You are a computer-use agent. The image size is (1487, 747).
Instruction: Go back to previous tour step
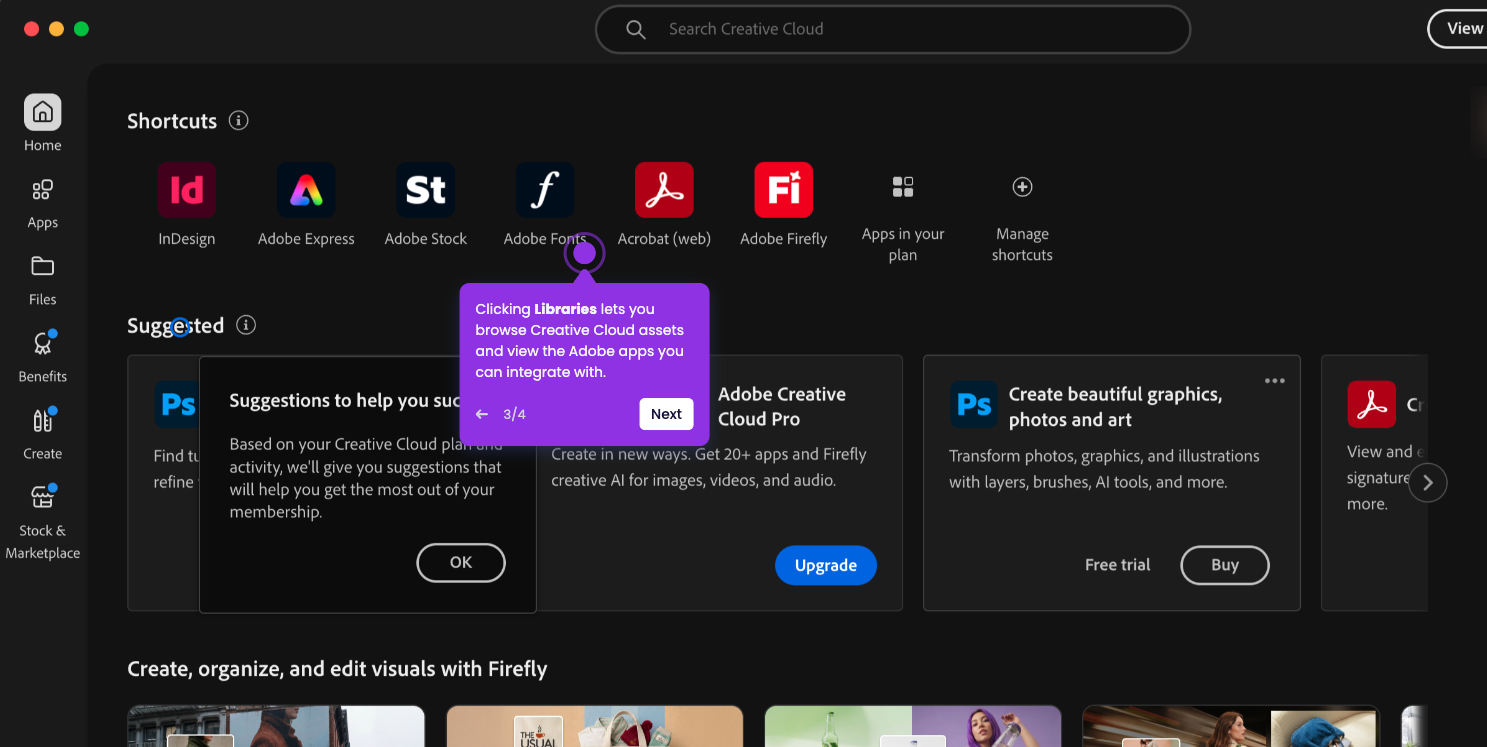pyautogui.click(x=482, y=414)
